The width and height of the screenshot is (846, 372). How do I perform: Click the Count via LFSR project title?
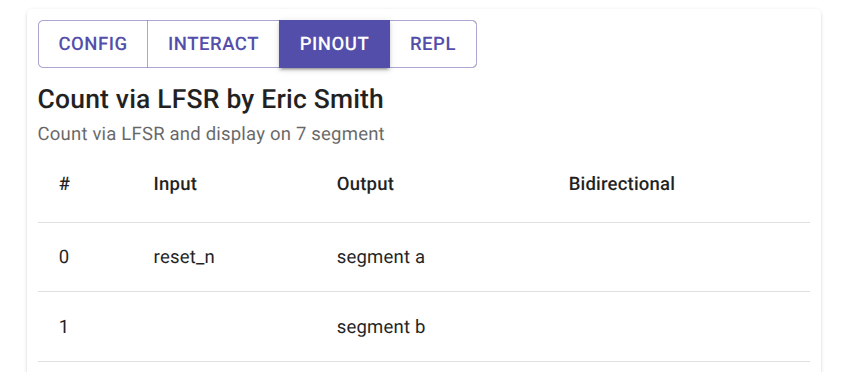[210, 100]
